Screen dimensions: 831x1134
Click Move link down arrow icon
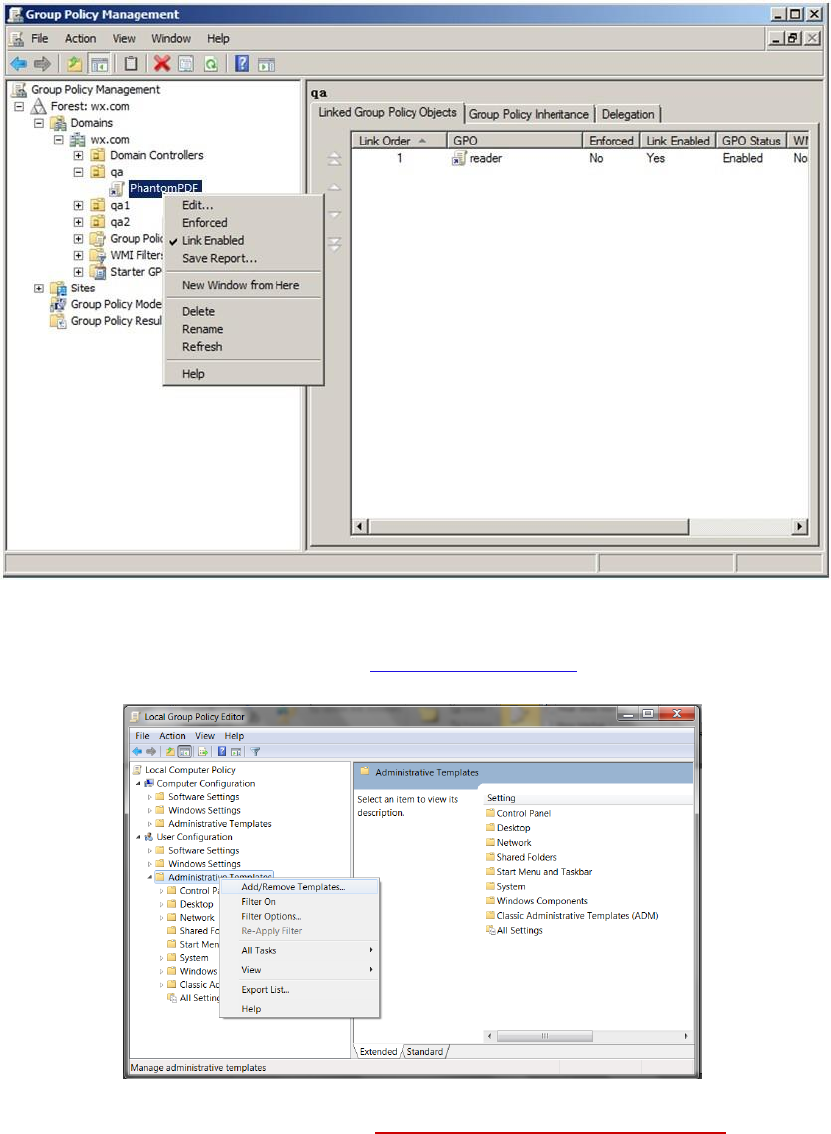click(334, 214)
